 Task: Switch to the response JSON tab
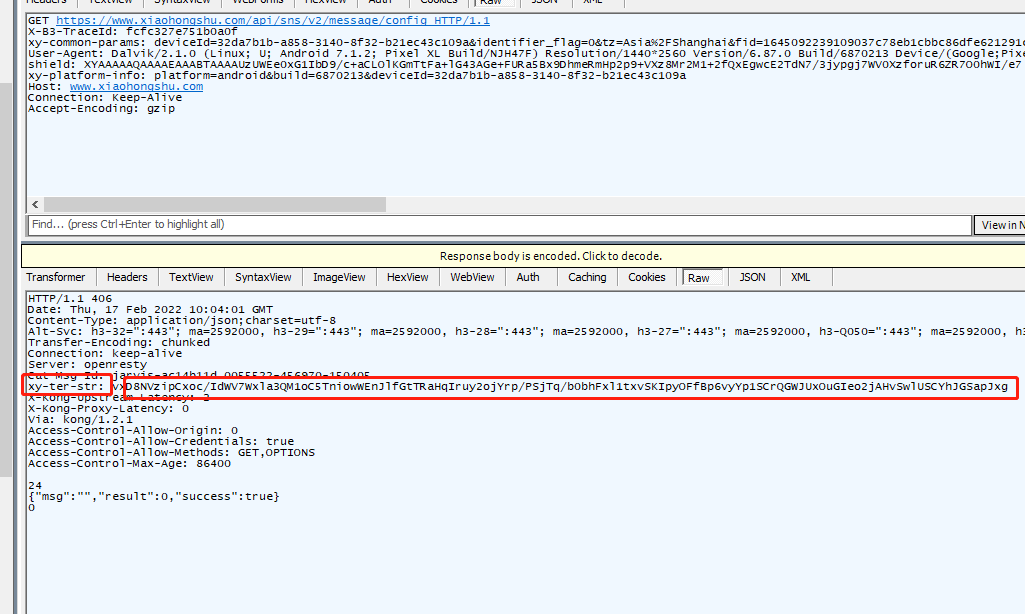click(752, 277)
